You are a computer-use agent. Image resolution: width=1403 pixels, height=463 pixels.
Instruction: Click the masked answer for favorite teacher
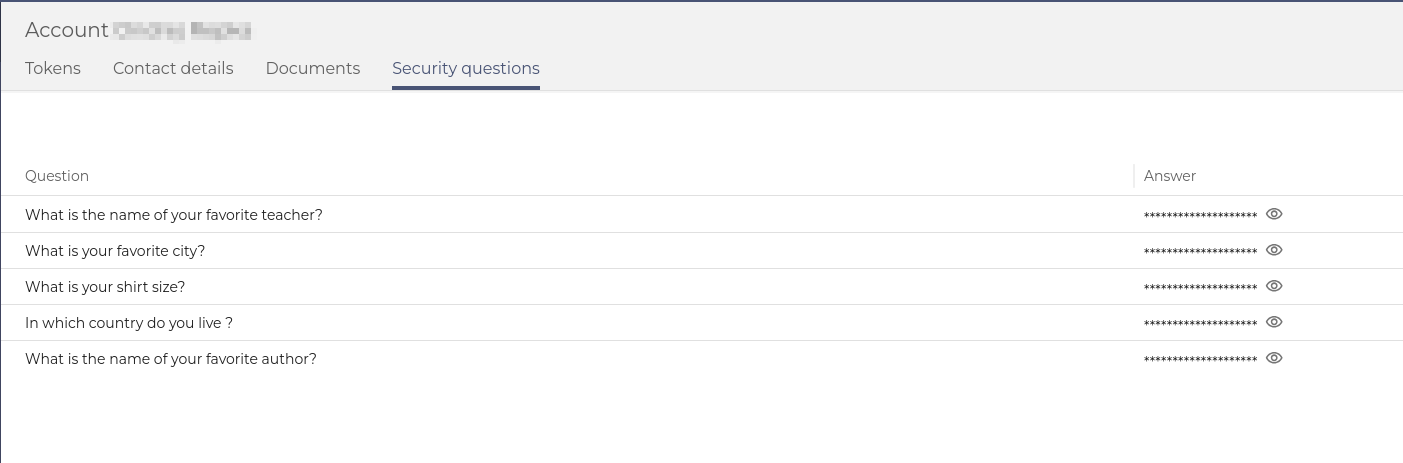pyautogui.click(x=1200, y=216)
